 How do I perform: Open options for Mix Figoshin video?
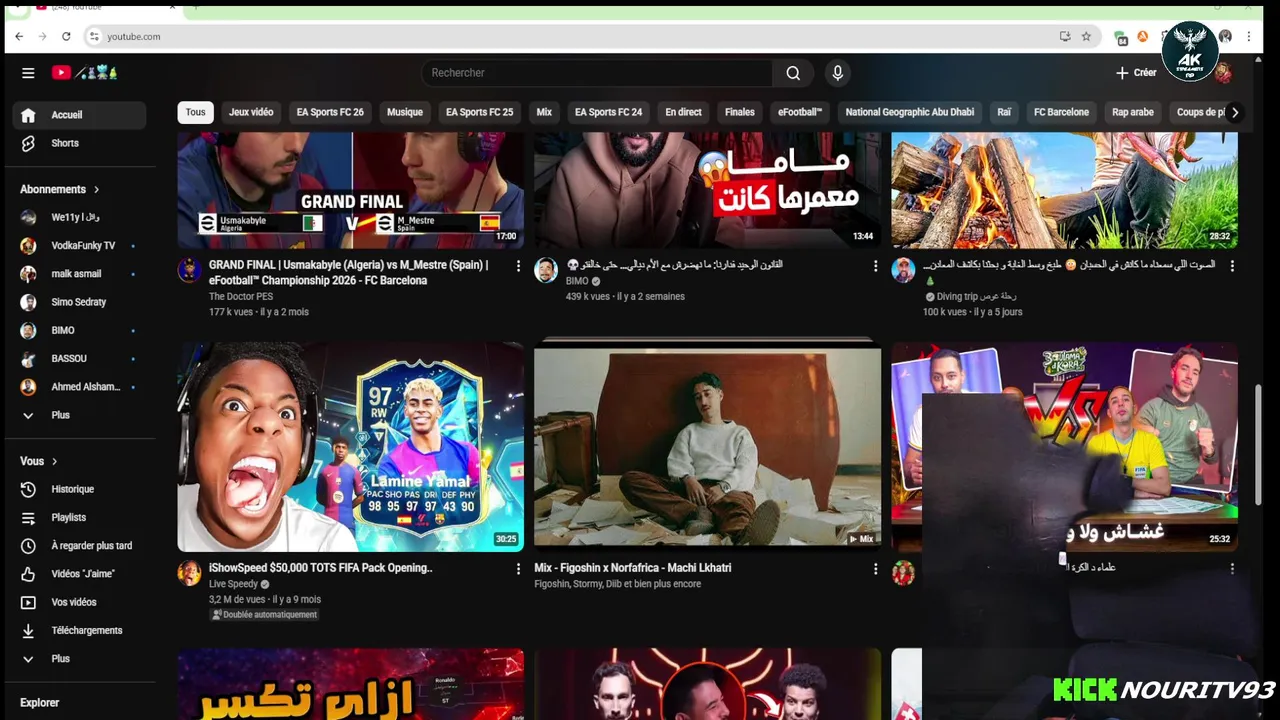click(875, 569)
